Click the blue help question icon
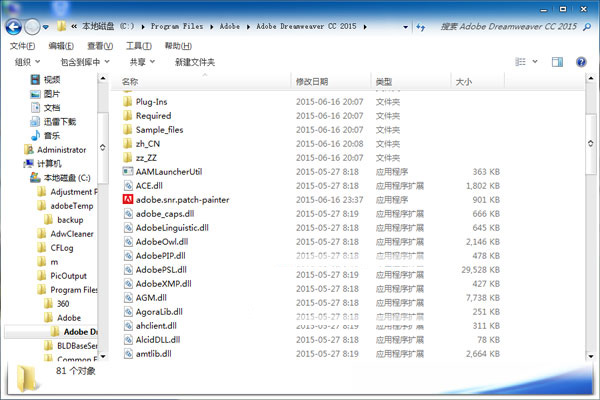This screenshot has width=600, height=400. coord(581,62)
